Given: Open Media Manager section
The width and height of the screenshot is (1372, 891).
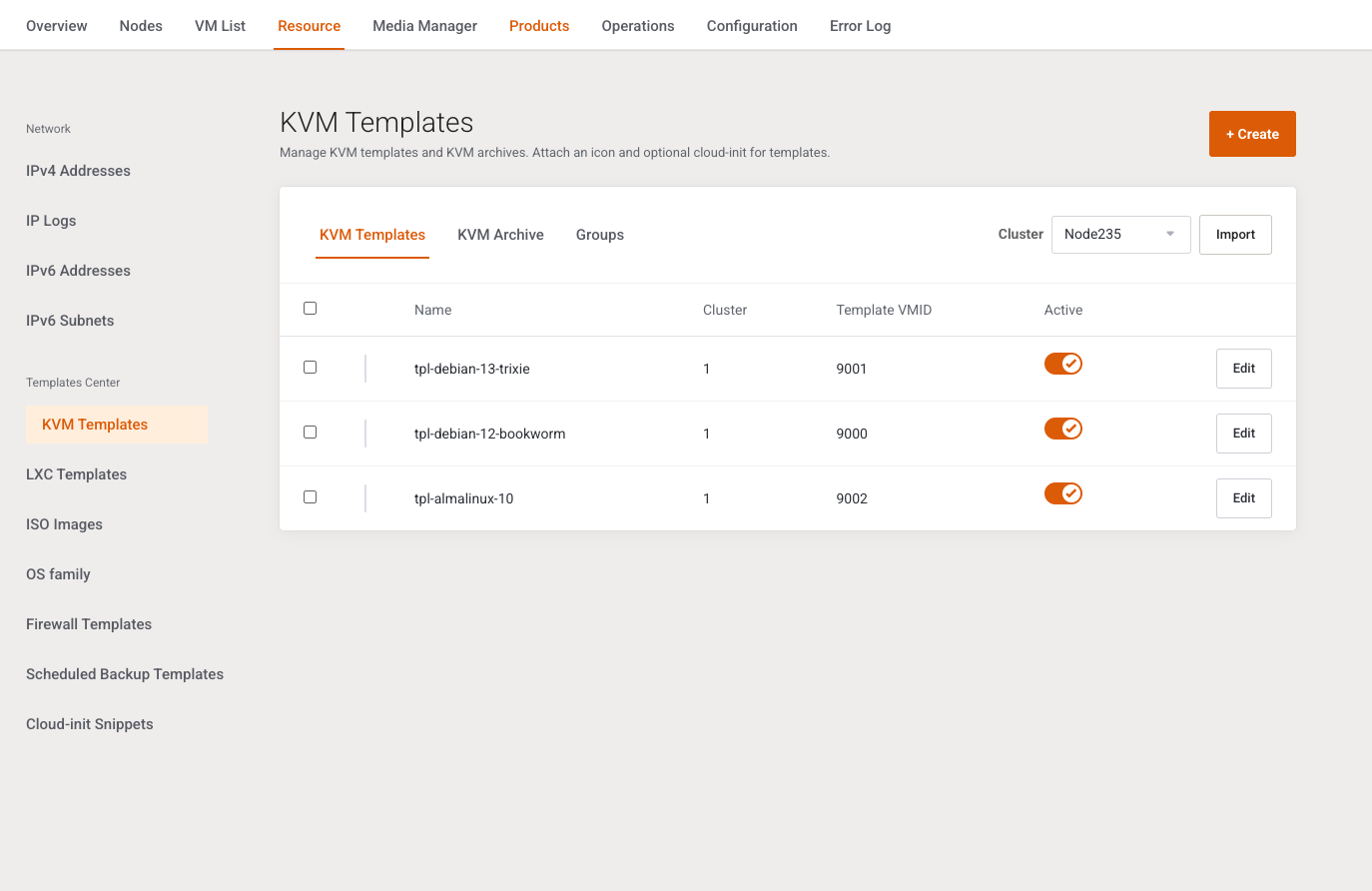Looking at the screenshot, I should coord(424,26).
